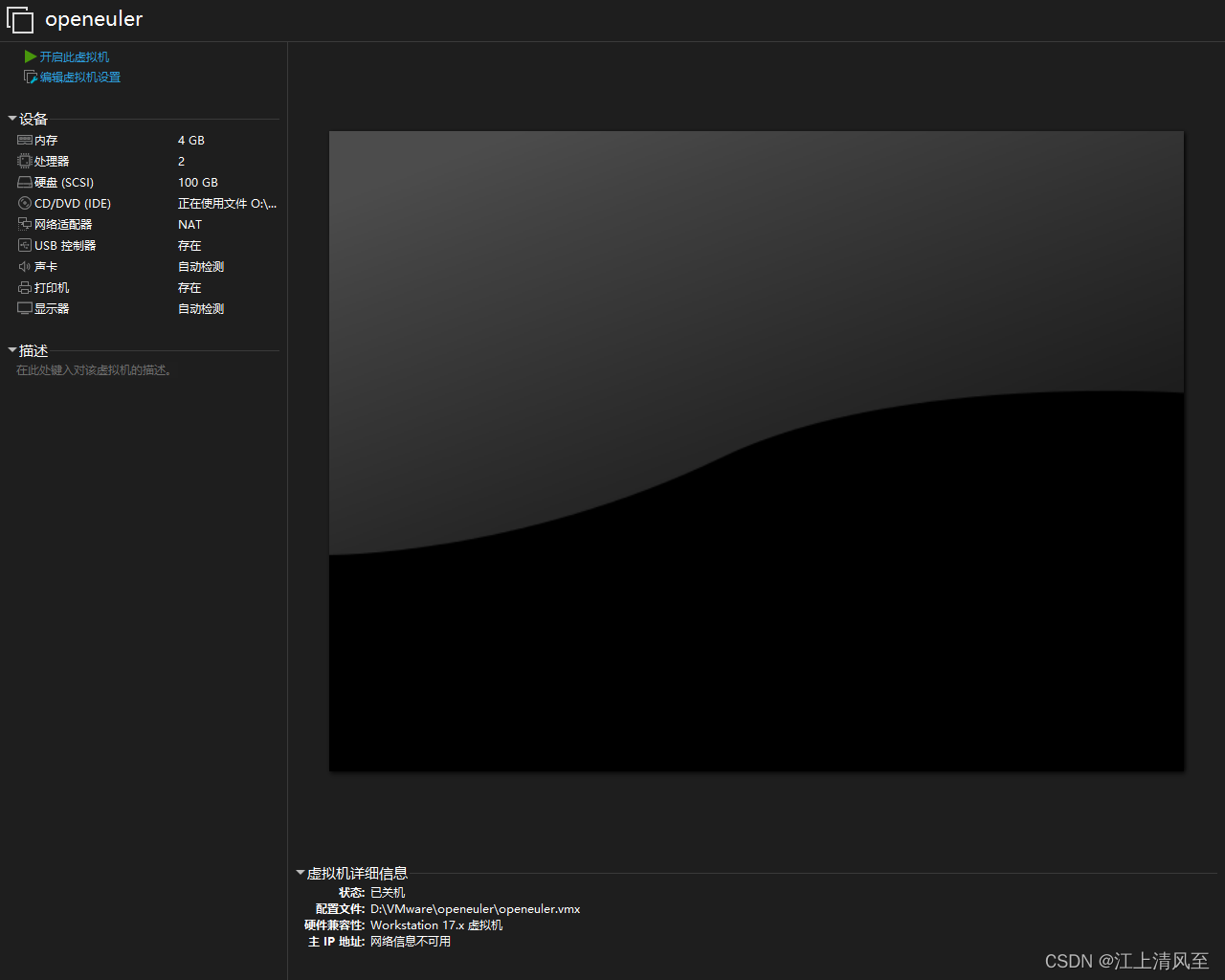Open the 编辑虚拟机设置 link

click(80, 78)
